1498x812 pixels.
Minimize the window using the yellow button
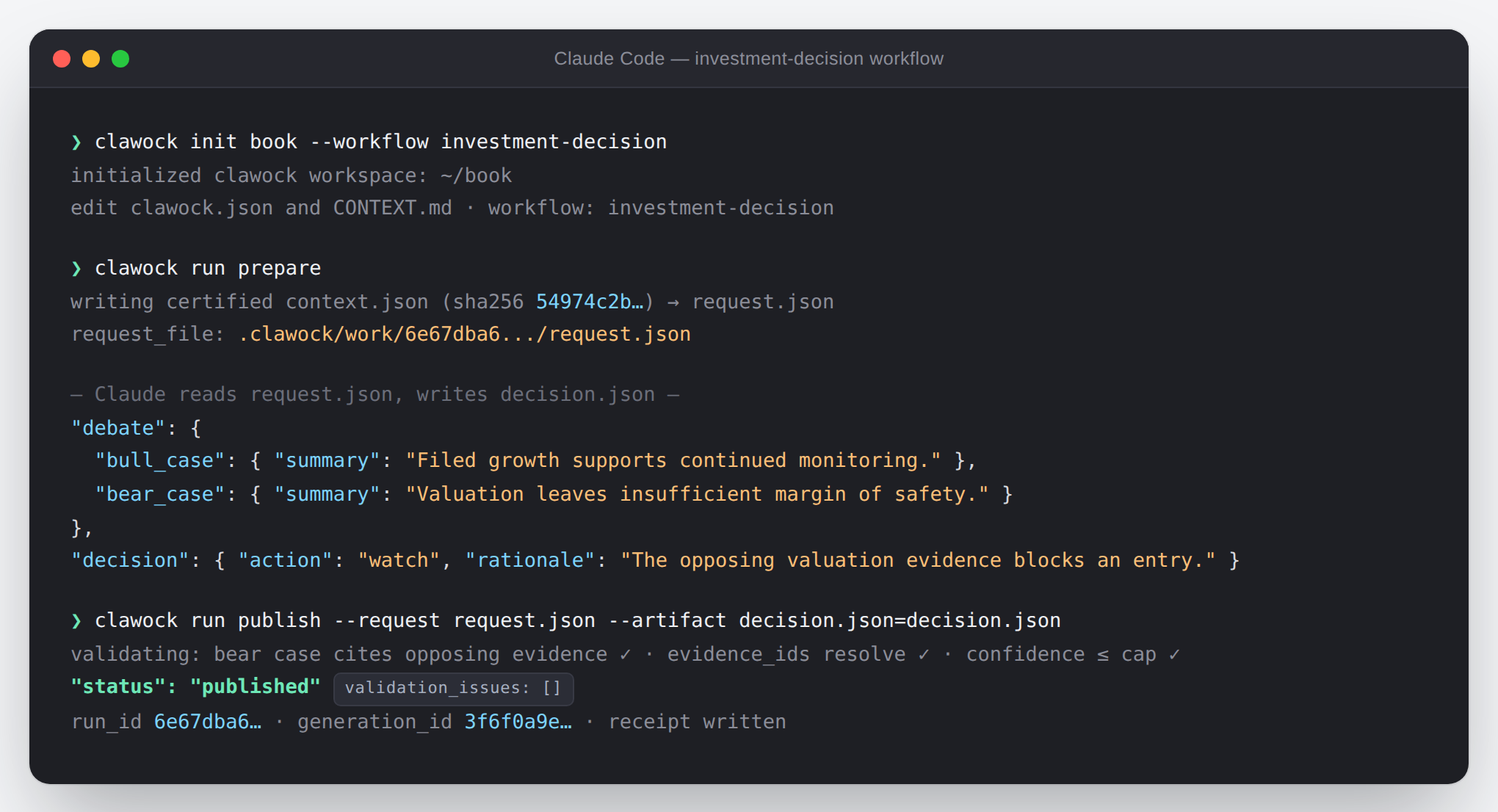click(x=91, y=59)
